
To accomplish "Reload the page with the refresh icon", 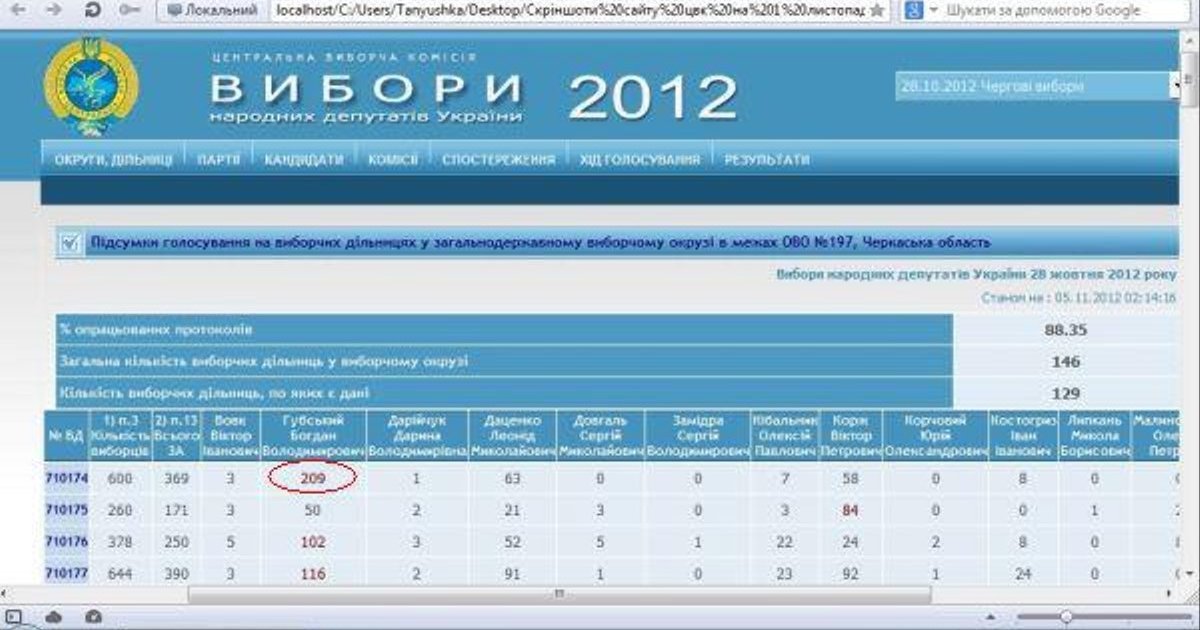I will pyautogui.click(x=93, y=10).
